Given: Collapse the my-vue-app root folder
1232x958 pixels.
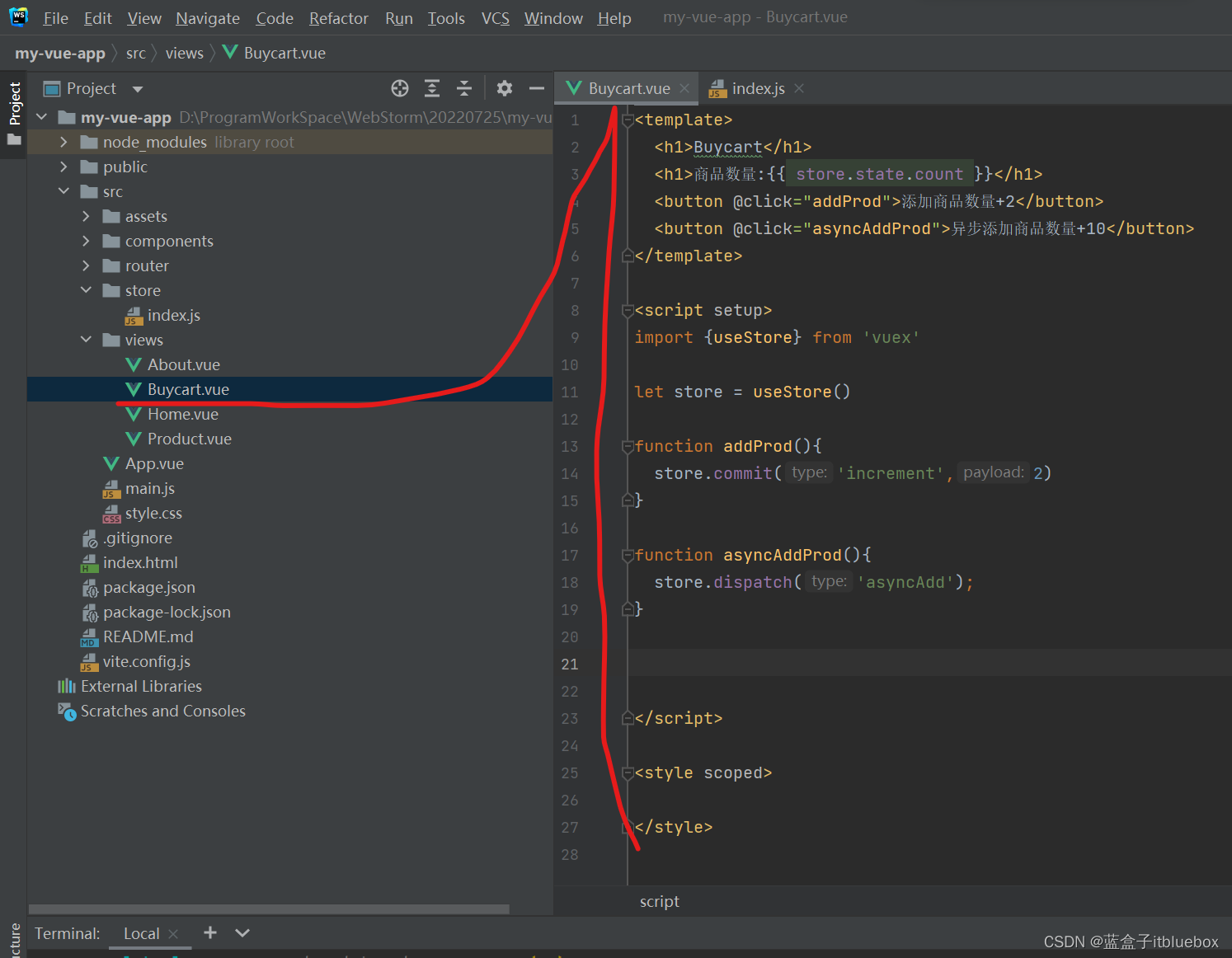Looking at the screenshot, I should coord(42,117).
